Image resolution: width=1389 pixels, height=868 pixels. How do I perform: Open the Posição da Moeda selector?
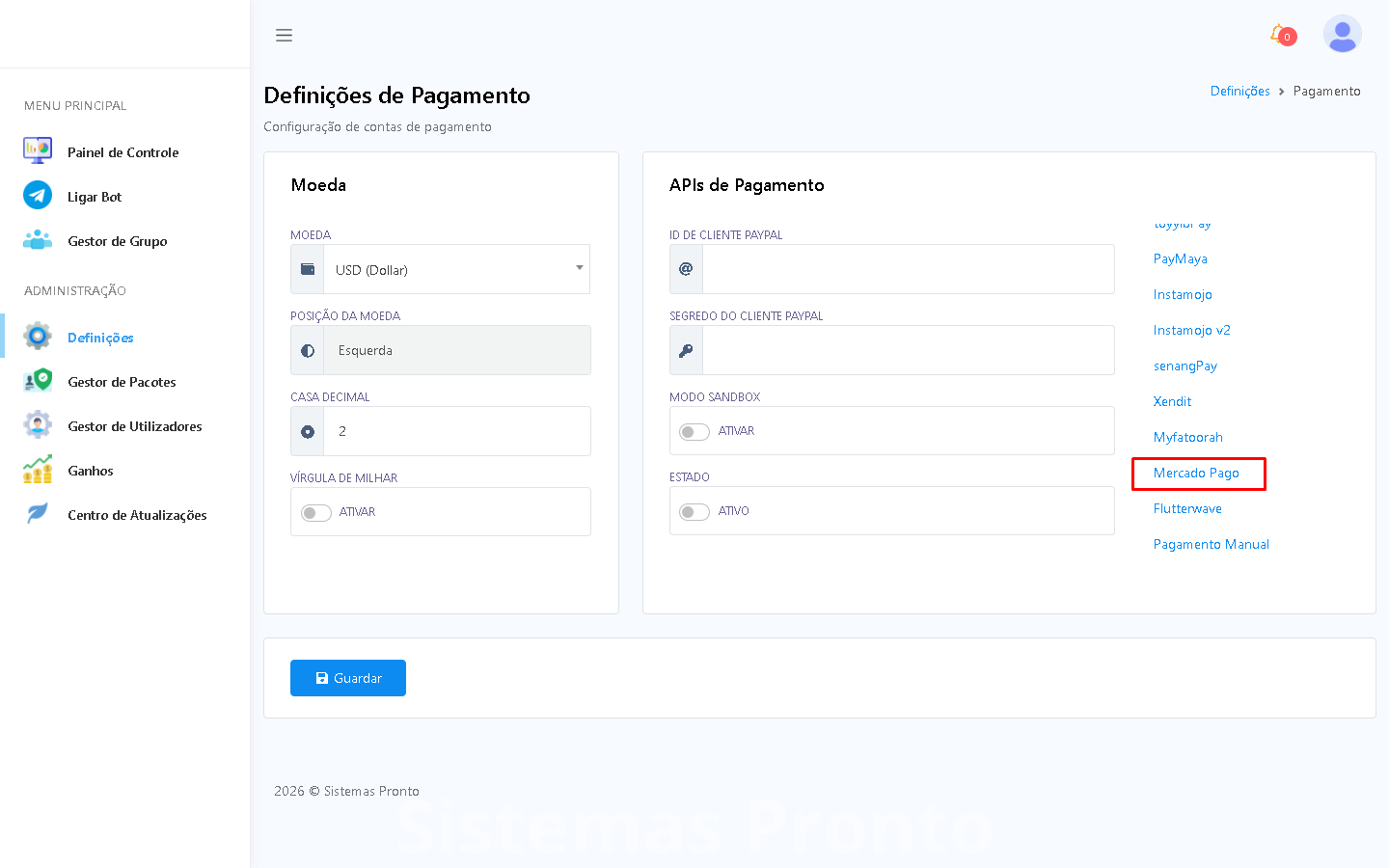click(x=455, y=350)
